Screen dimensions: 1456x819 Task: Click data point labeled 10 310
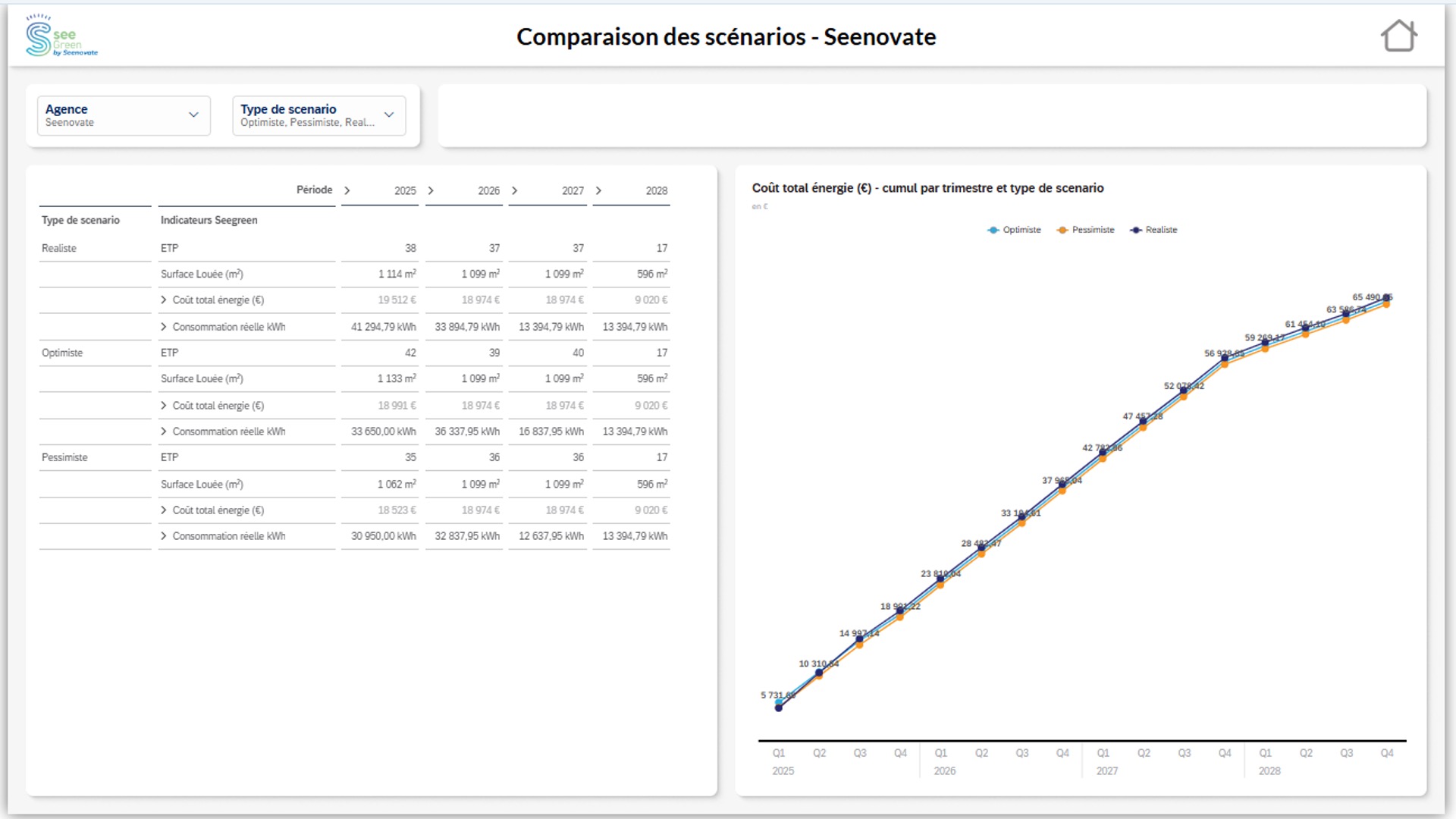point(819,673)
